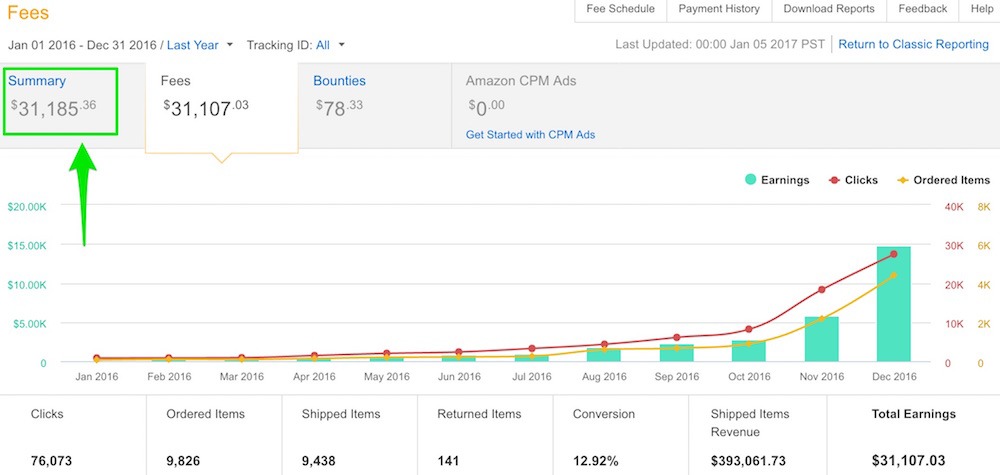Open the Fee Schedule page

point(620,9)
